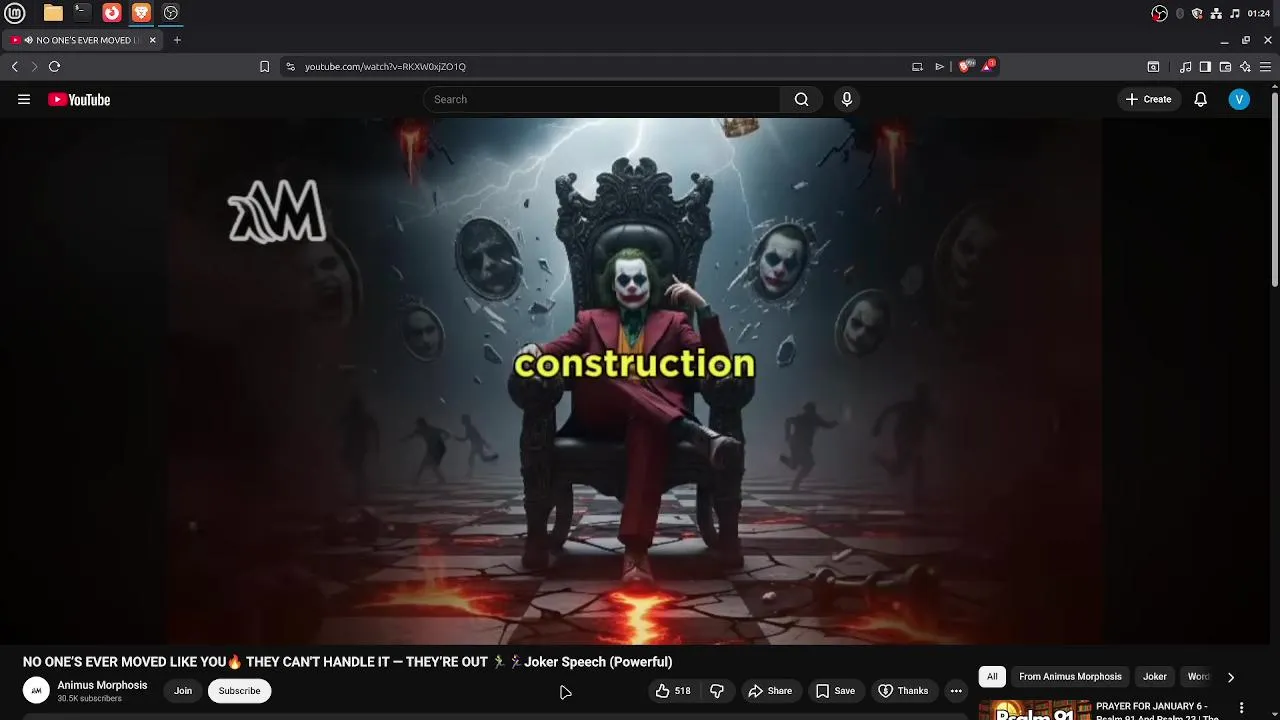Close the YouTube browser tab
This screenshot has height=720, width=1280.
(153, 40)
